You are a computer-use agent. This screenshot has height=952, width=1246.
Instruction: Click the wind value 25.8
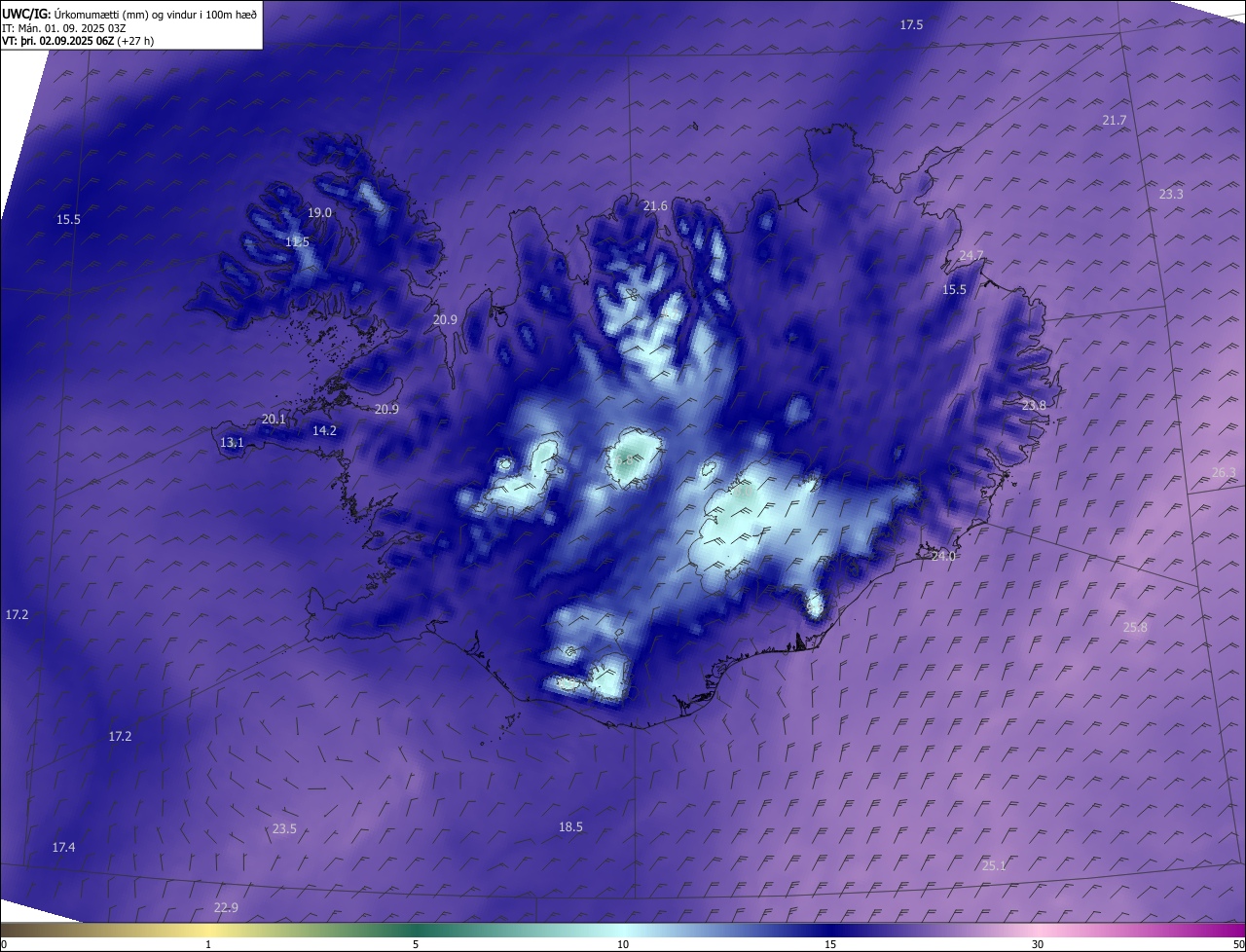coord(1135,627)
